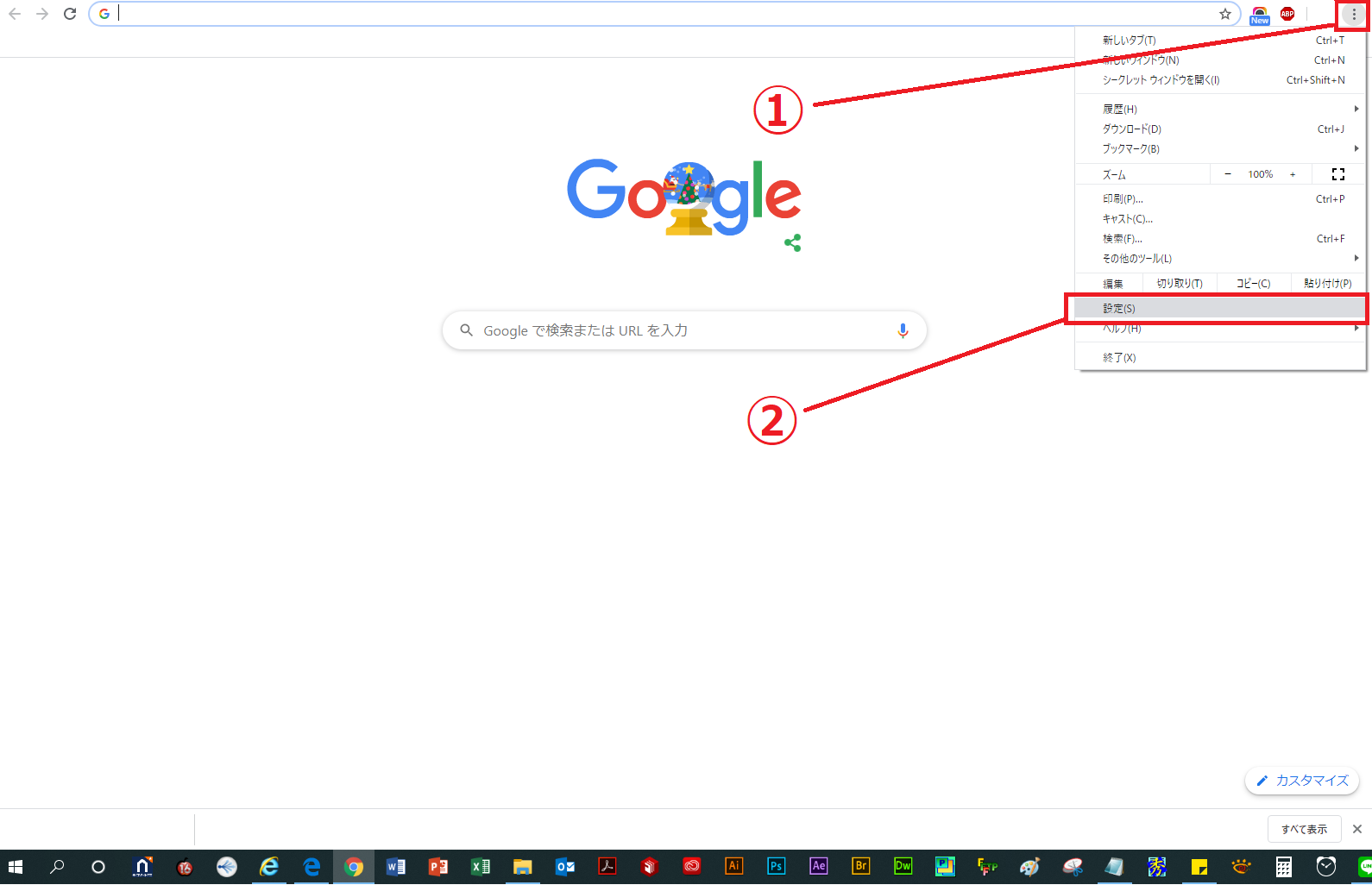Open Adobe Acrobat from the taskbar
The image size is (1372, 885).
(x=607, y=866)
